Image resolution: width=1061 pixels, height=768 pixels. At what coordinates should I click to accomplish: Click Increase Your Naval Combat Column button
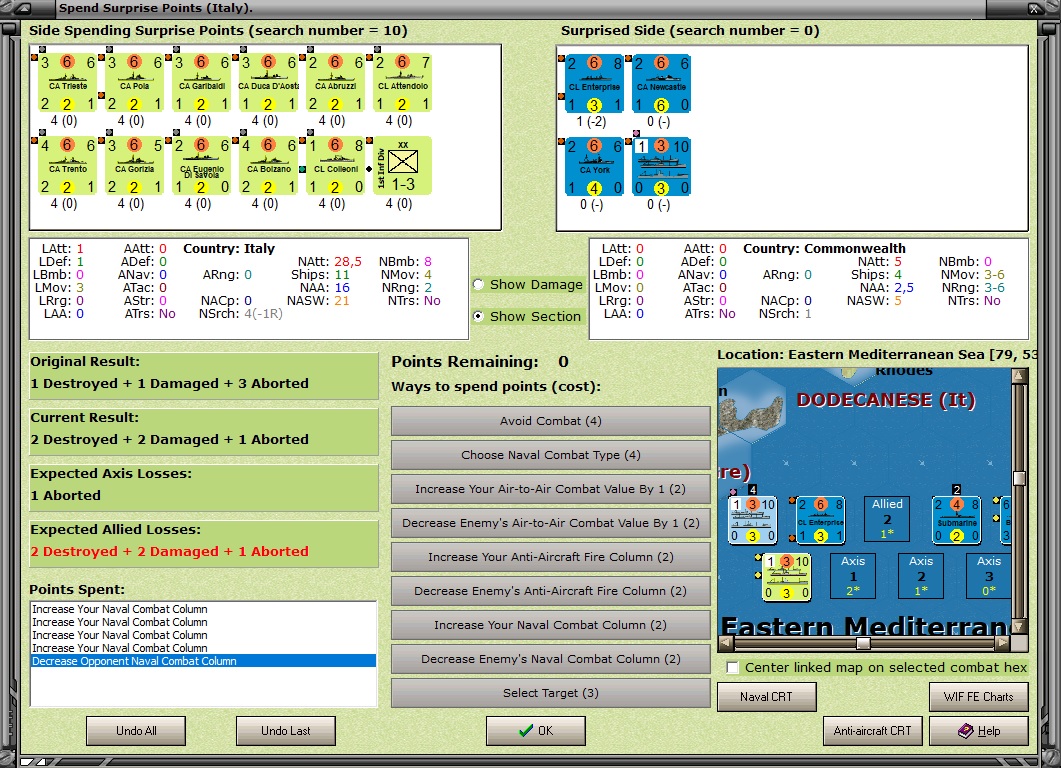pyautogui.click(x=551, y=625)
